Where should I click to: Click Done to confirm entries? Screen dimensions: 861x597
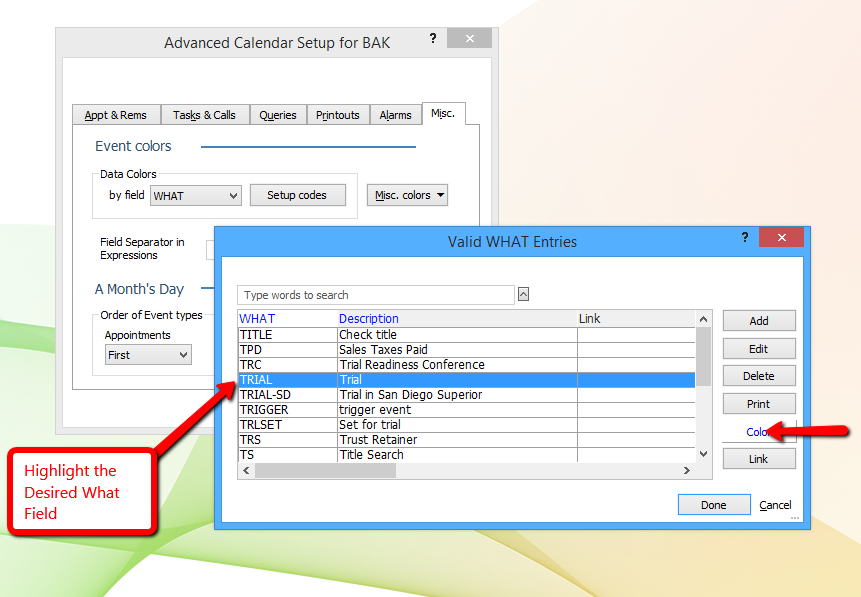click(x=713, y=505)
